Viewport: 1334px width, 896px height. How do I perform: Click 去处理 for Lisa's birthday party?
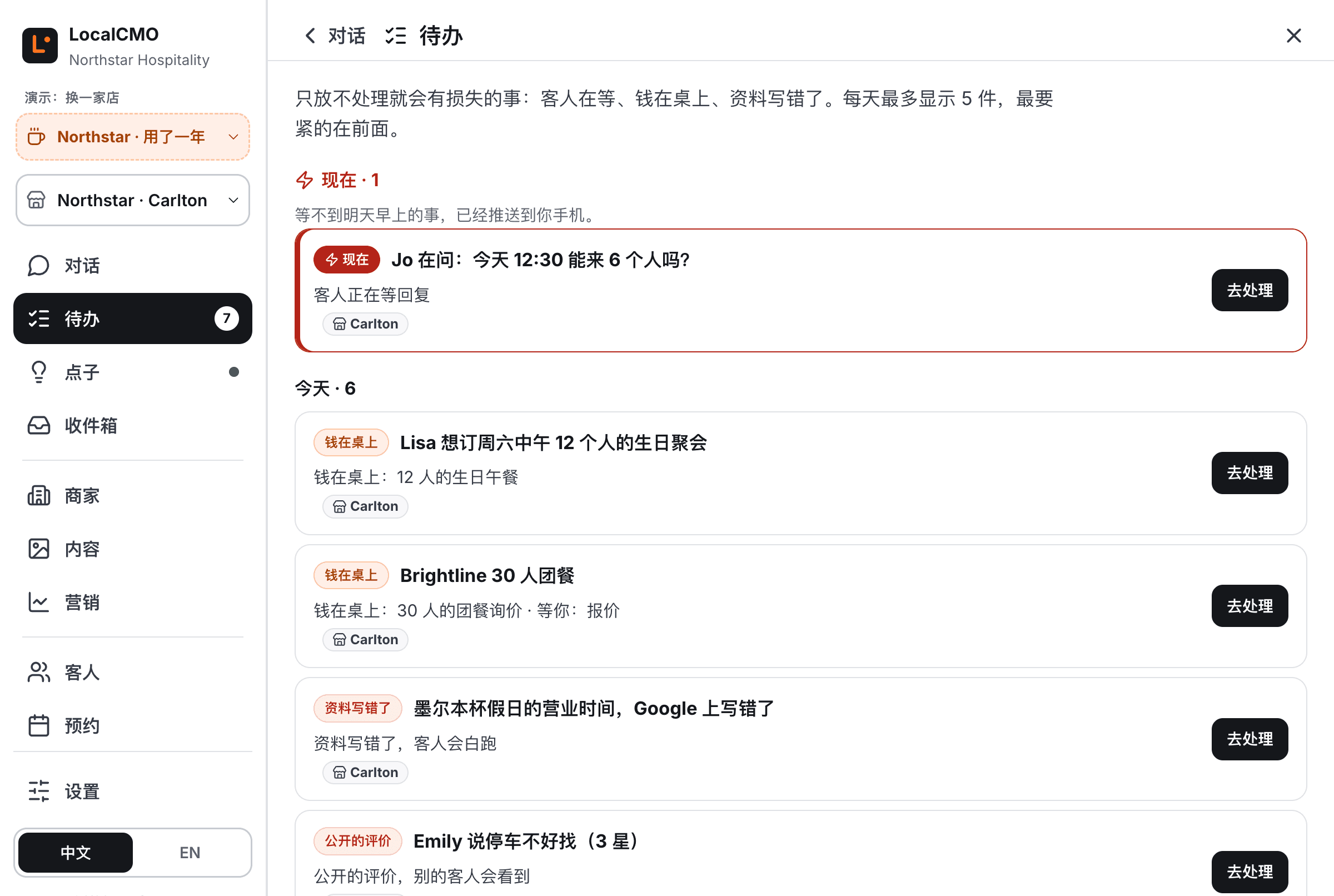[x=1250, y=473]
